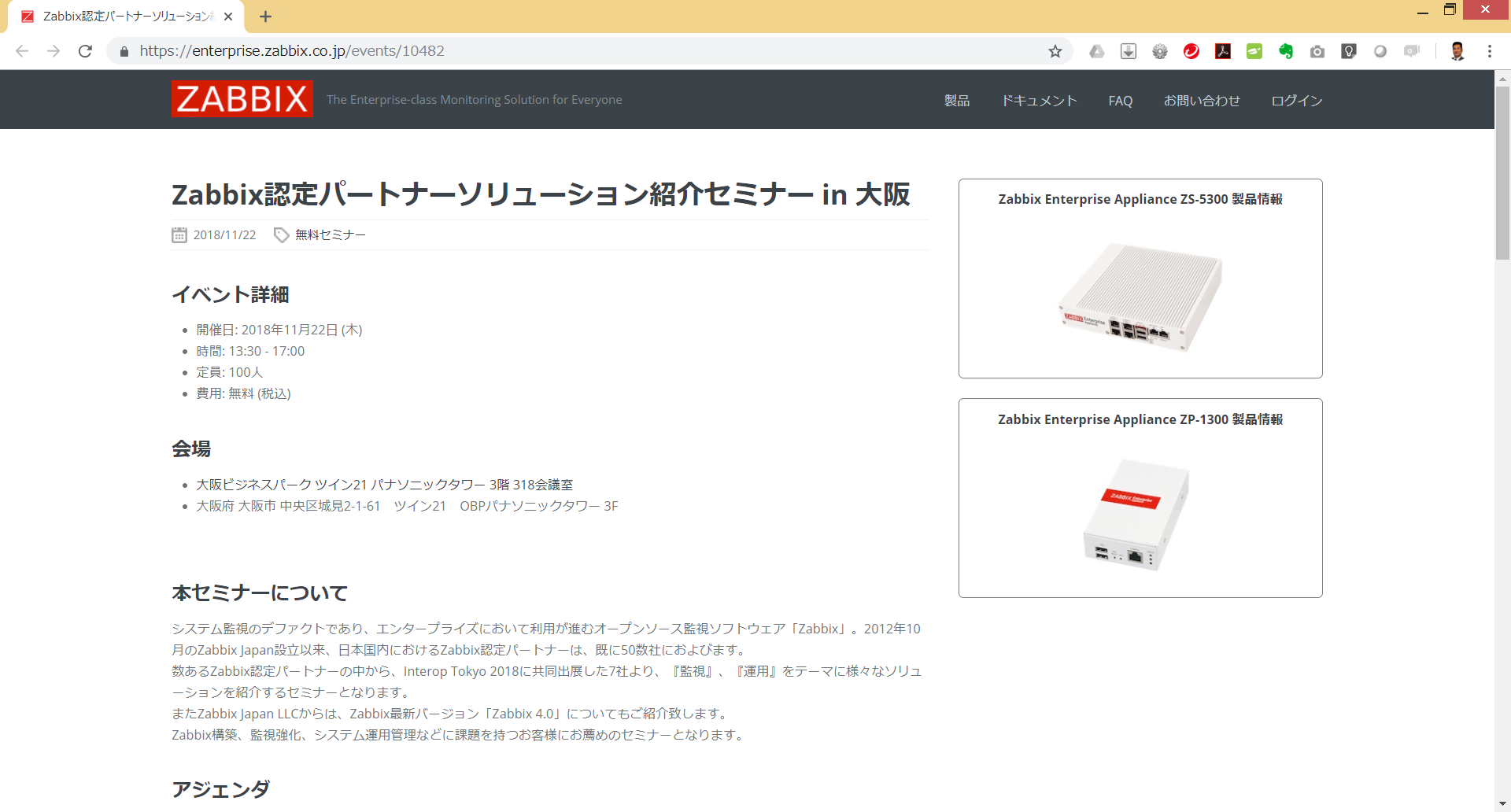Restore down the browser window

1450,10
